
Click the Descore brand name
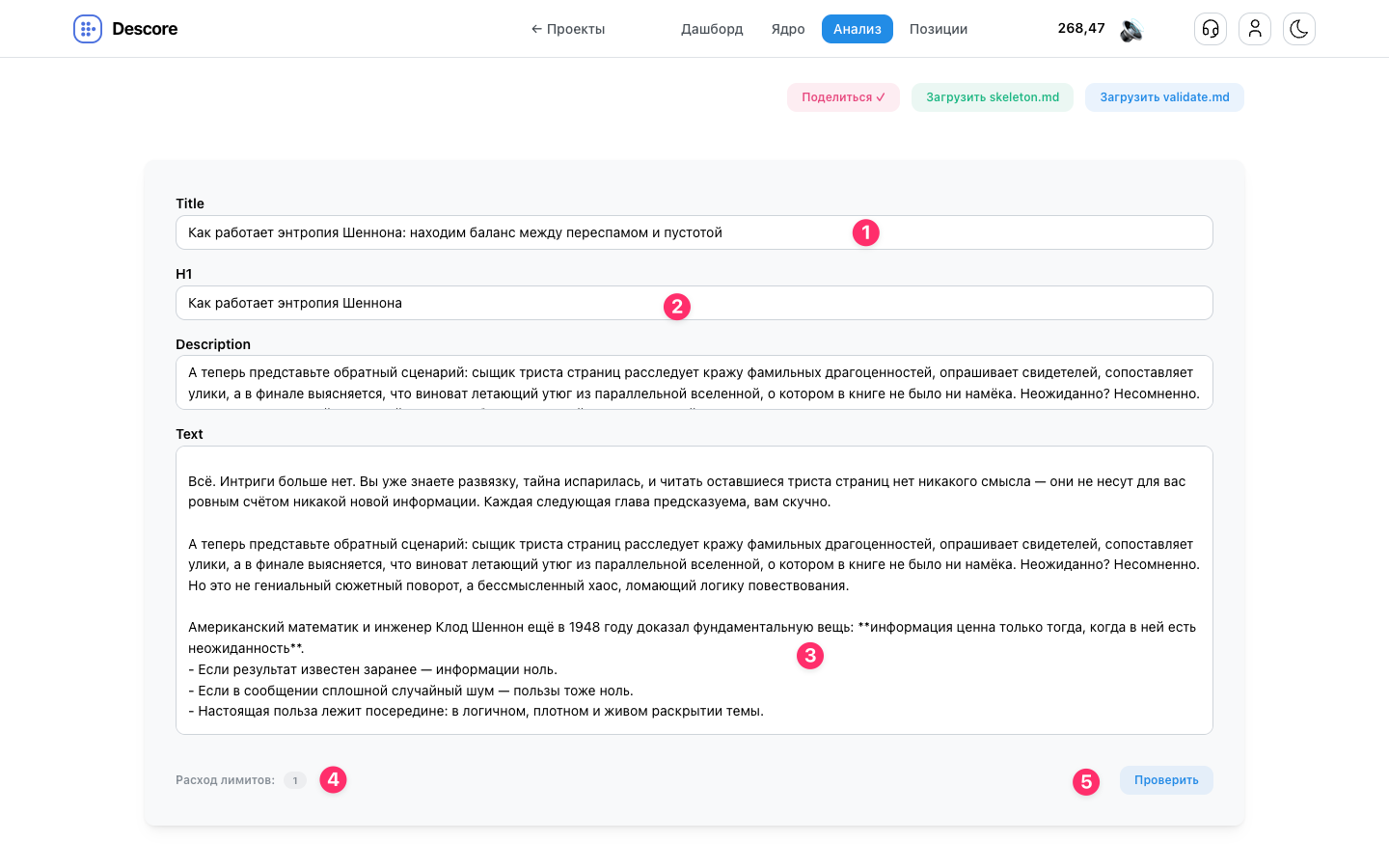[145, 29]
